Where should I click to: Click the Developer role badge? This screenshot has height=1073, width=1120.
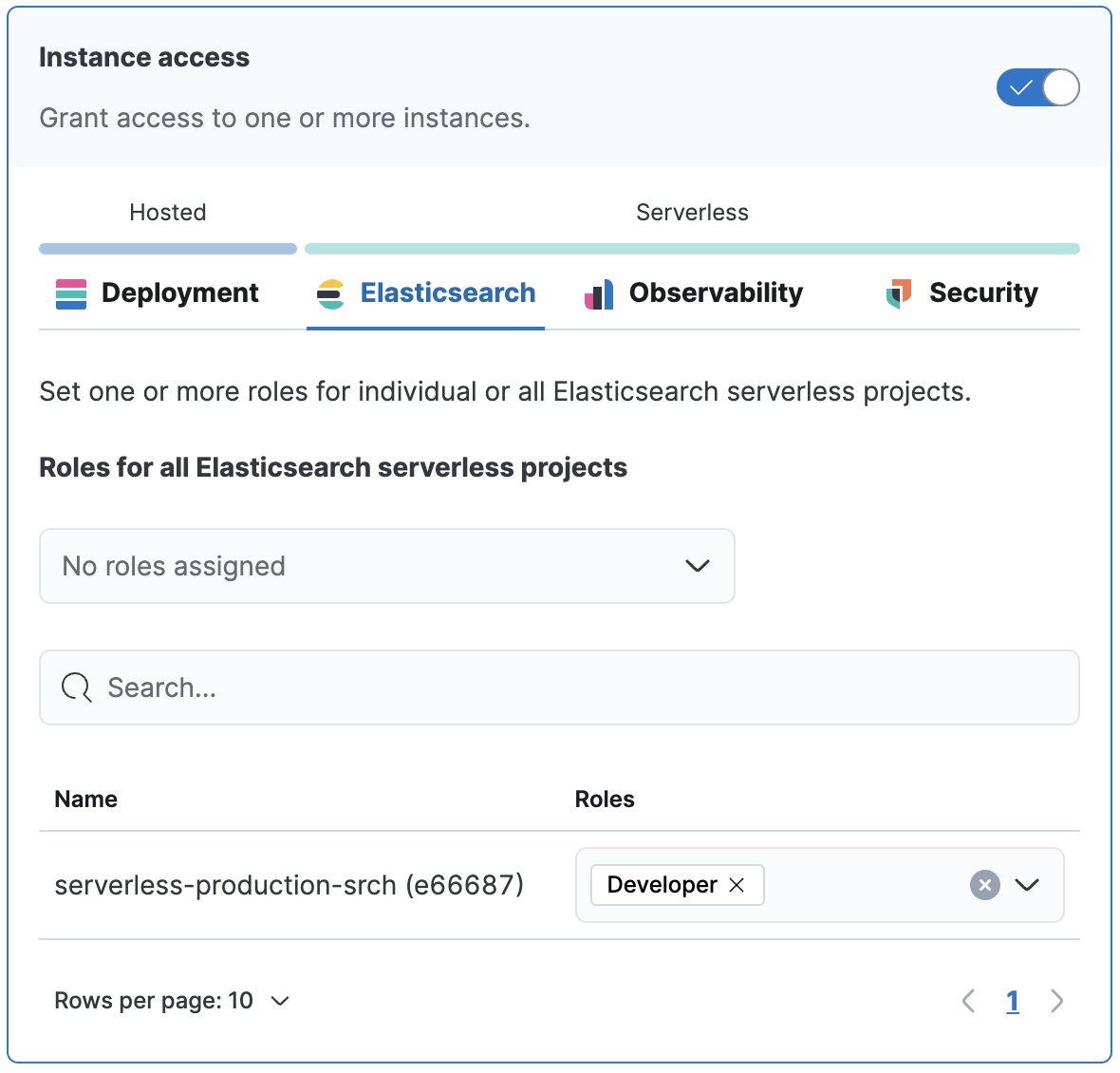pos(662,885)
